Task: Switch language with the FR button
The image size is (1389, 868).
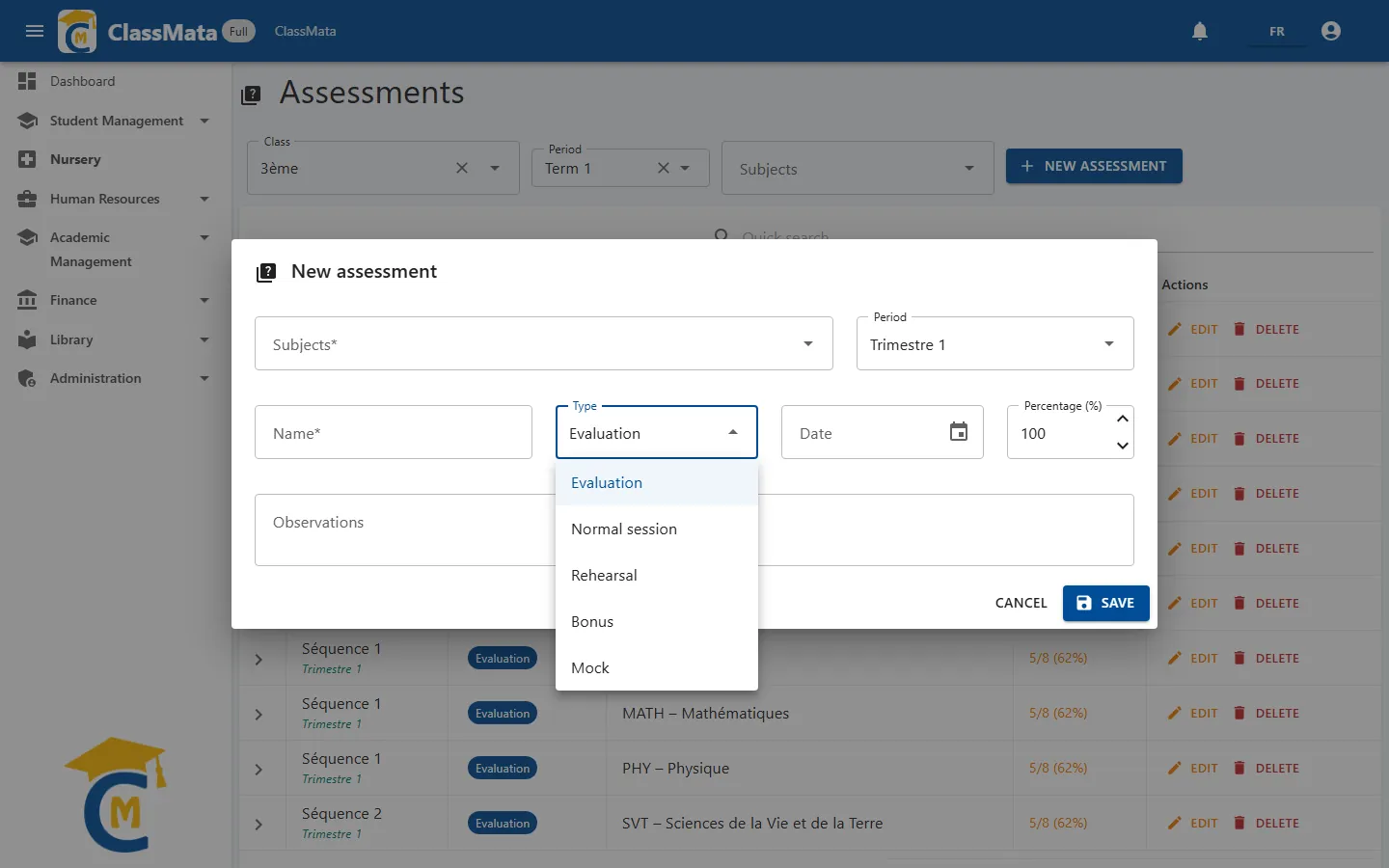Action: tap(1277, 31)
